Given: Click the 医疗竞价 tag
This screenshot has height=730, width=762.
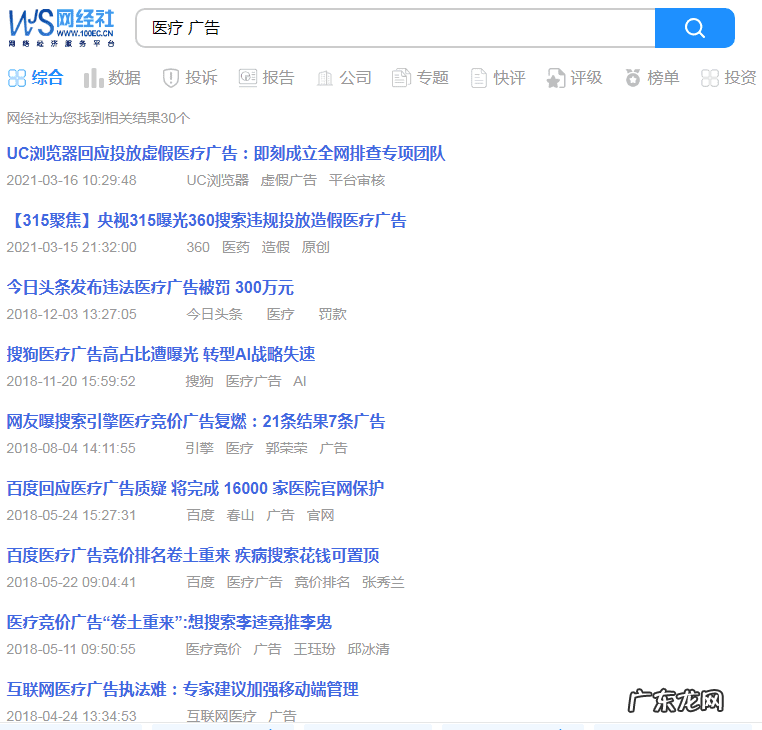Looking at the screenshot, I should click(213, 650).
